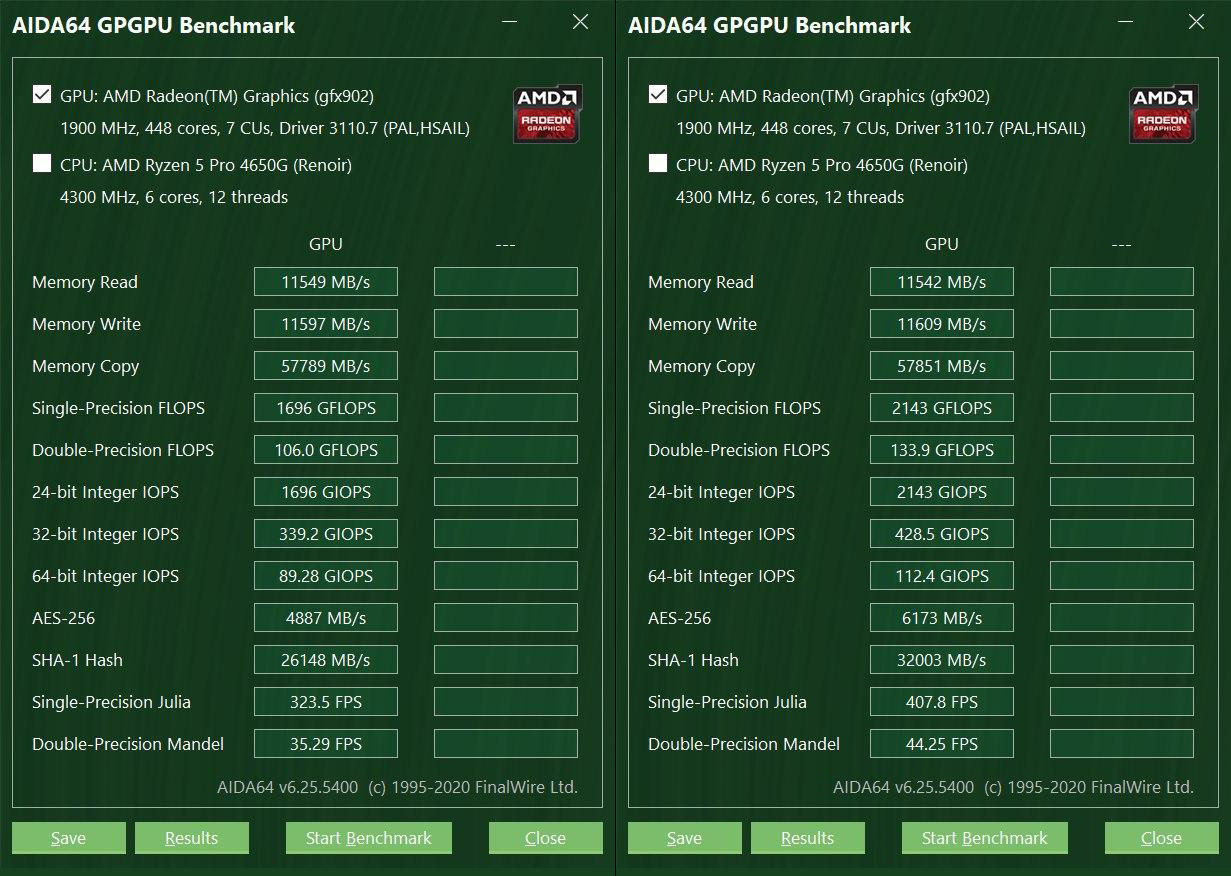Screen dimensions: 1231x876
Task: Click 1696 GFLOPS single-precision result
Action: coord(326,408)
